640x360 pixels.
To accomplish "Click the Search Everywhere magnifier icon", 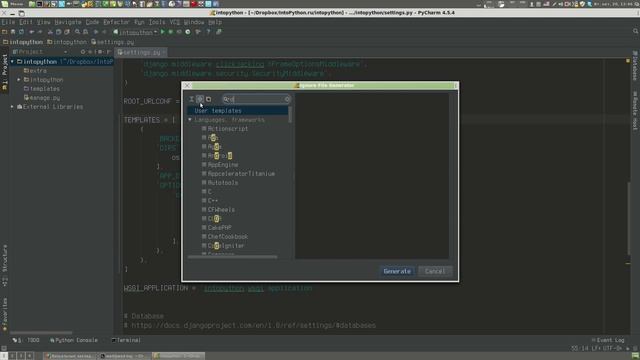I will [x=636, y=31].
